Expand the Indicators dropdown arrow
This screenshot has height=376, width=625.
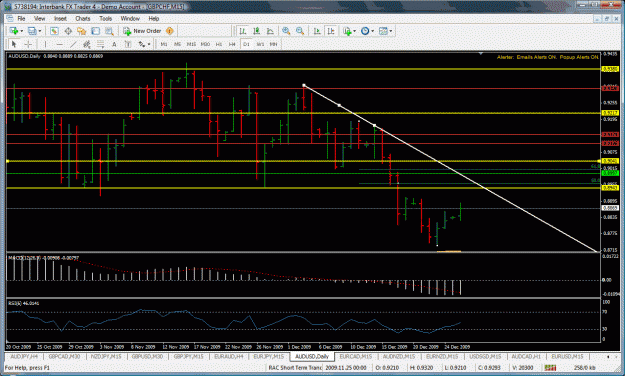(354, 31)
